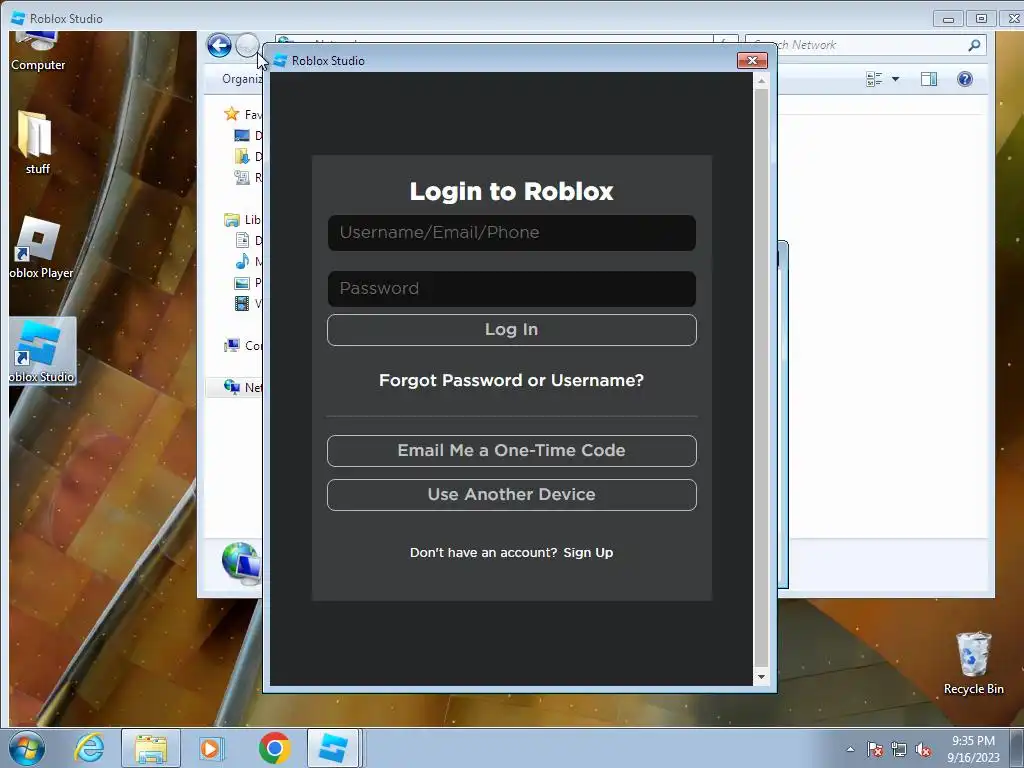1024x768 pixels.
Task: Click the Password field
Action: point(511,289)
